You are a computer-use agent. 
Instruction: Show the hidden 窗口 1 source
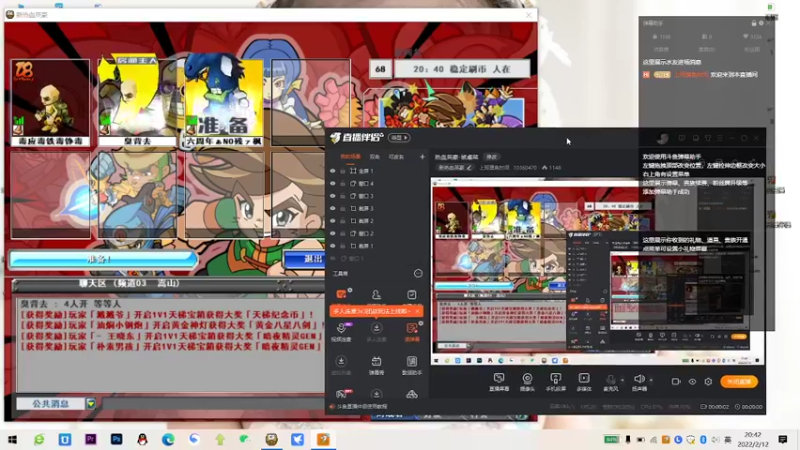333,258
